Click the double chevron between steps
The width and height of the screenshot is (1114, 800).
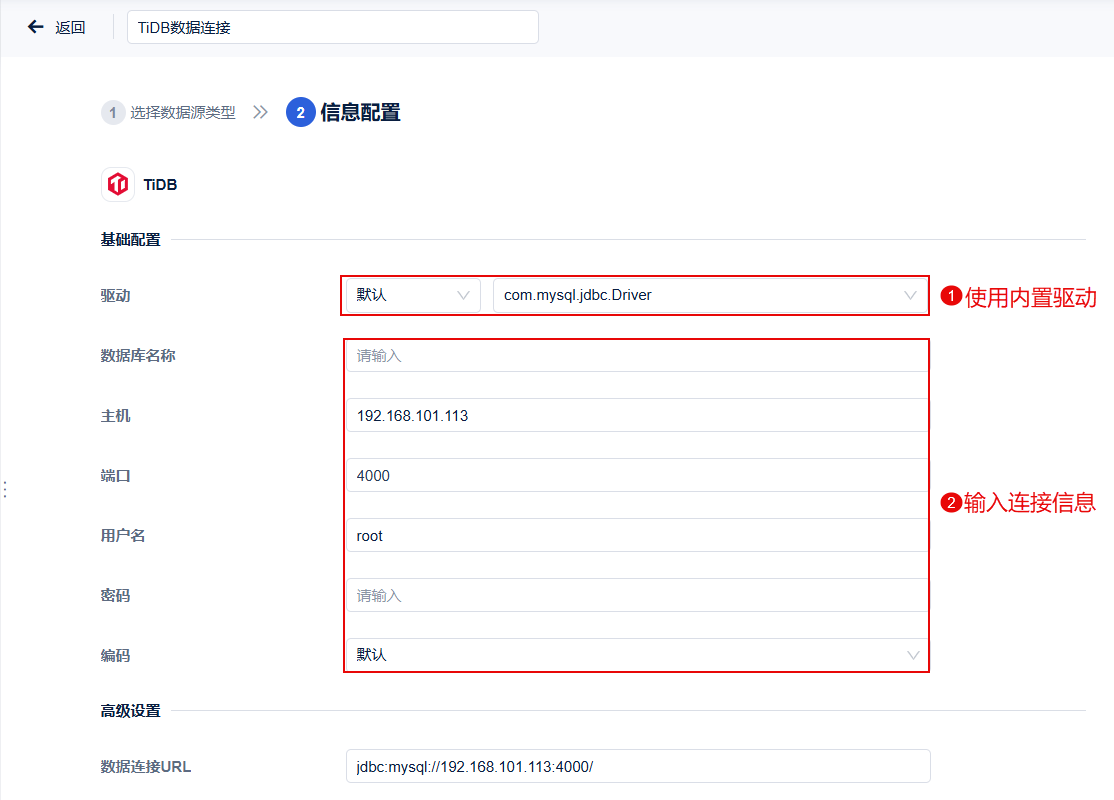(261, 112)
